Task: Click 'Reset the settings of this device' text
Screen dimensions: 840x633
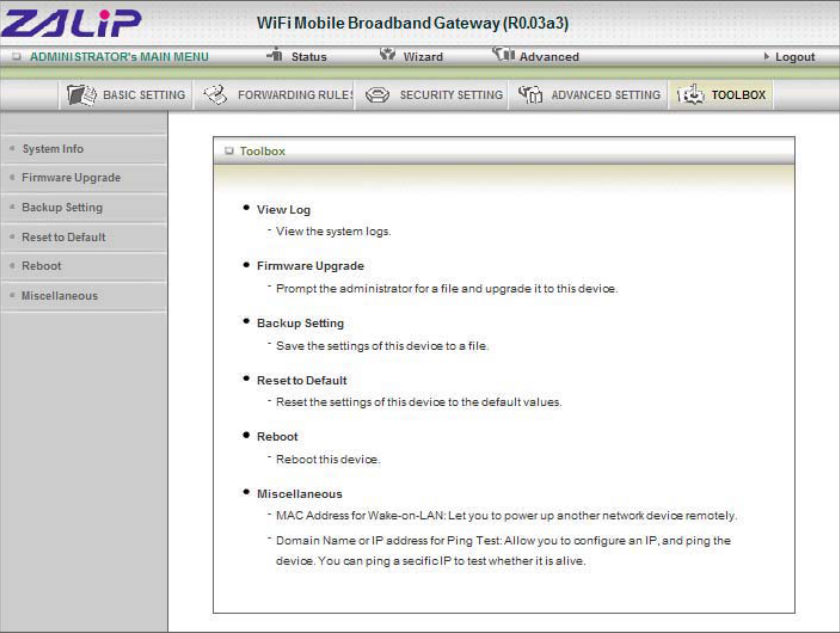Action: click(418, 402)
